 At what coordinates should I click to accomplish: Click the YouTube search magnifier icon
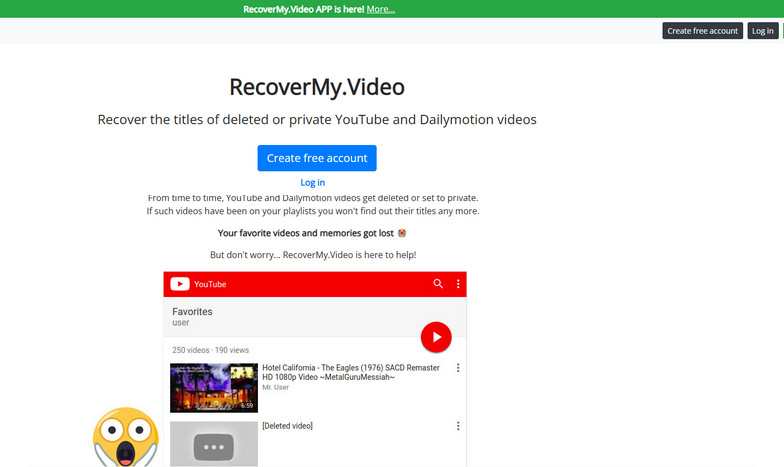coord(438,284)
